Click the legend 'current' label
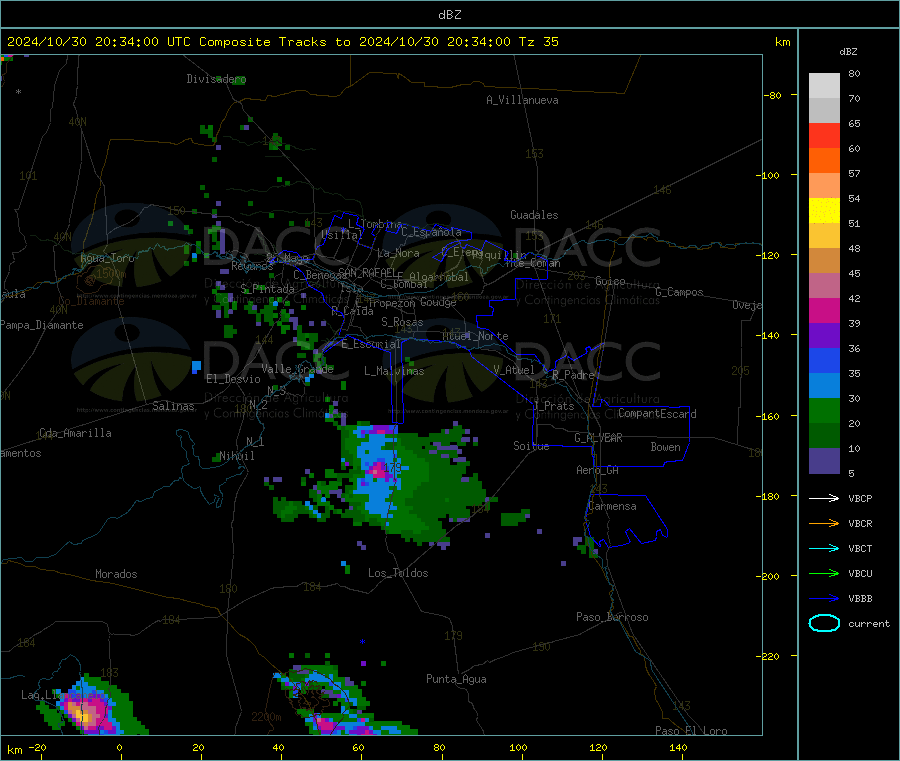 tap(869, 624)
